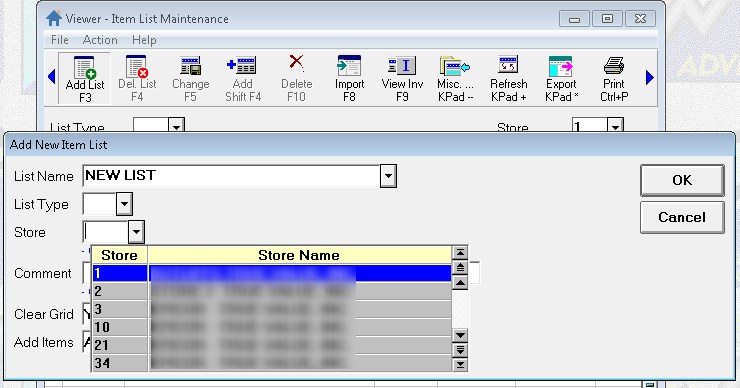Viewport: 740px width, 388px height.
Task: Click into the List Name text field
Action: pyautogui.click(x=231, y=176)
